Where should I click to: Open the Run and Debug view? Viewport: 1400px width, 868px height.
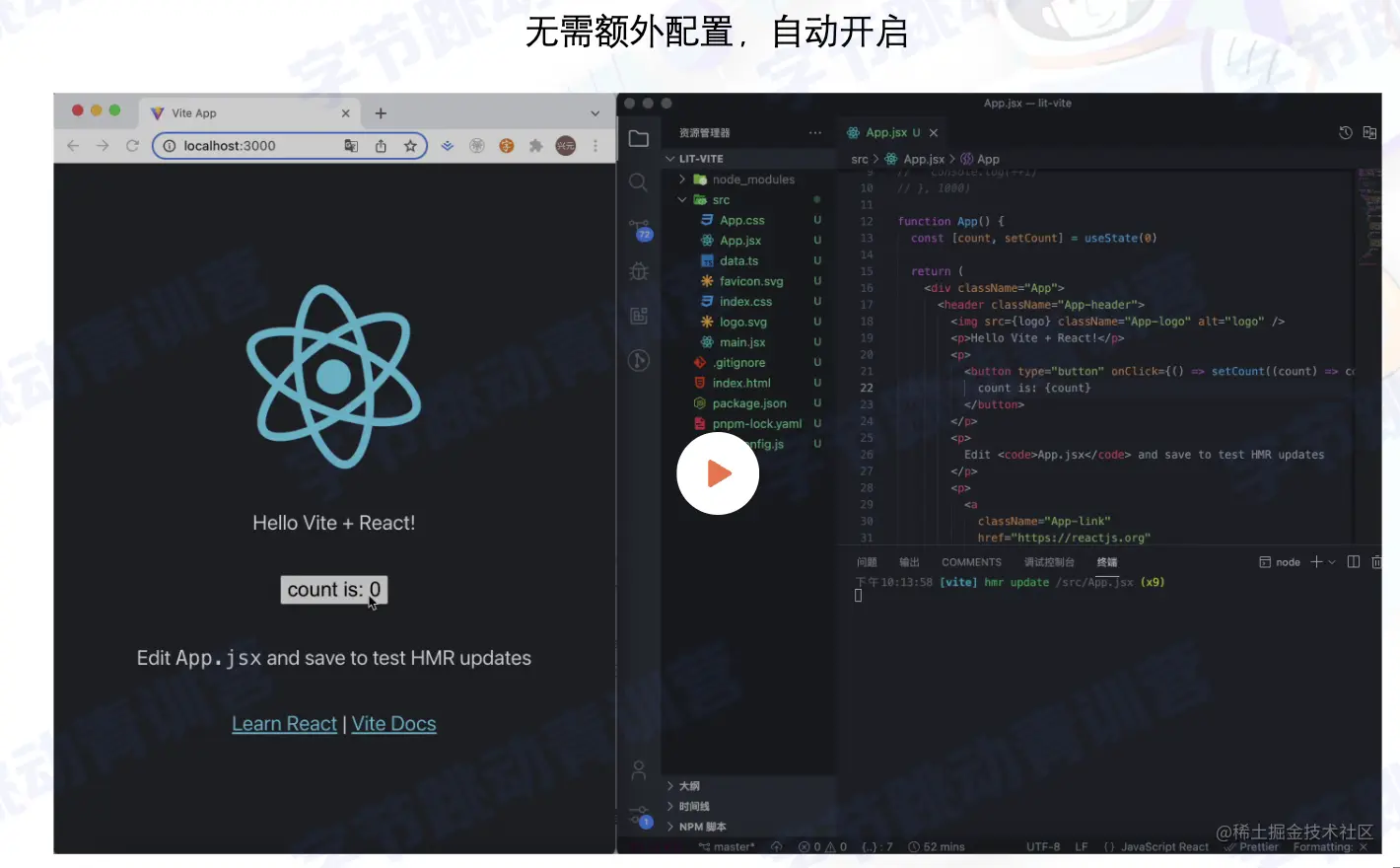point(638,270)
